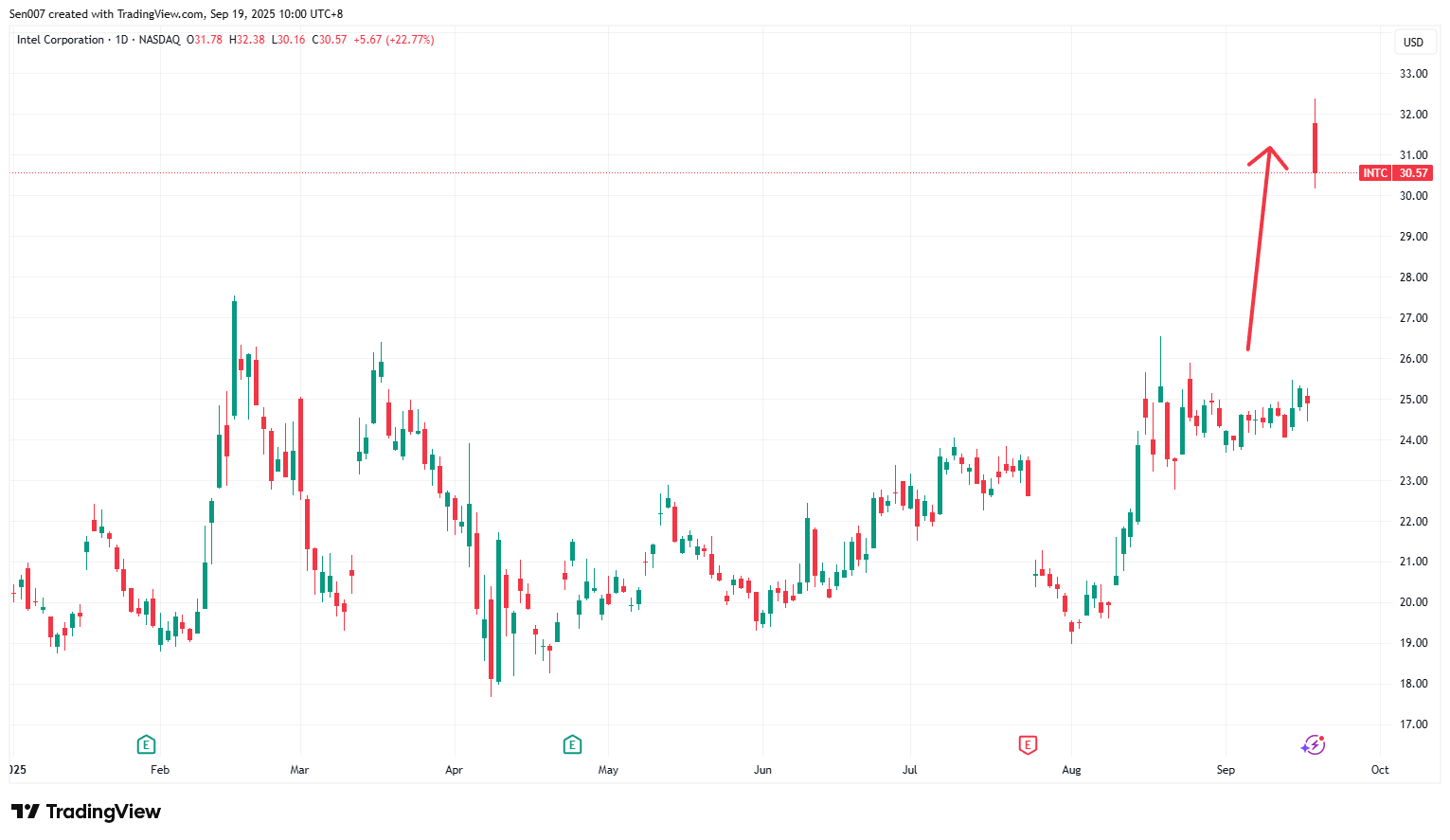This screenshot has width=1450, height=840.
Task: Click the 30.57 current price tag
Action: [x=1413, y=173]
